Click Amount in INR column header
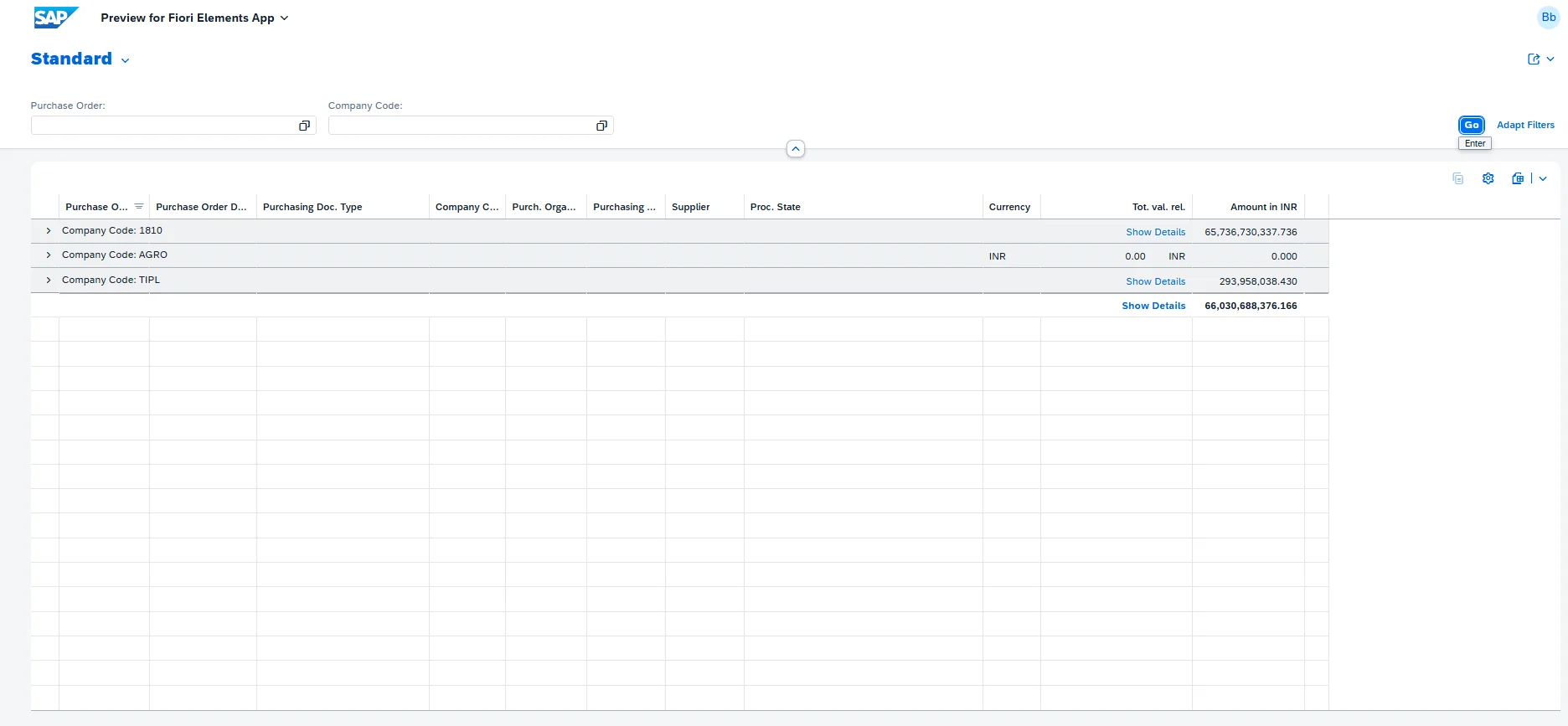 click(x=1249, y=207)
